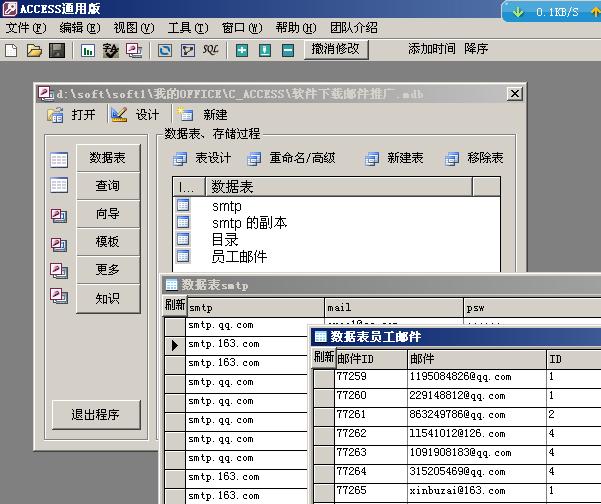
Task: Click row selector of the current smtp.163.com row
Action: 175,345
